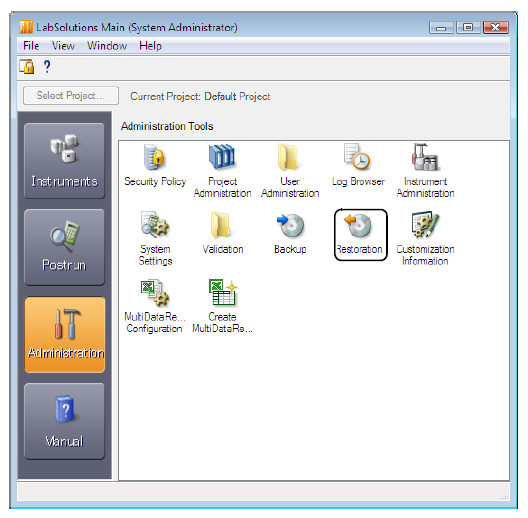The width and height of the screenshot is (528, 518).
Task: Launch Project Administration icon
Action: coord(222,171)
